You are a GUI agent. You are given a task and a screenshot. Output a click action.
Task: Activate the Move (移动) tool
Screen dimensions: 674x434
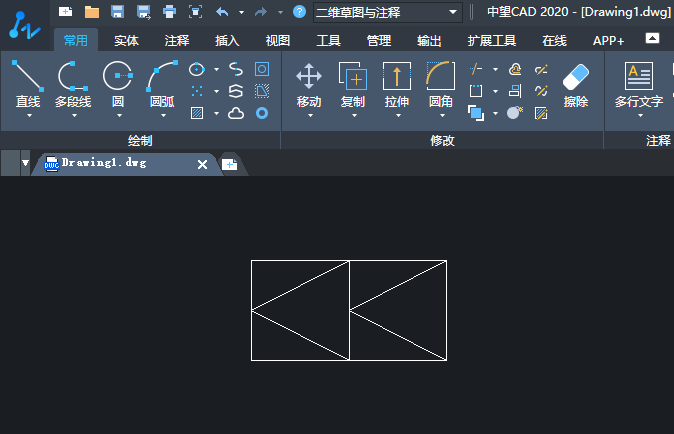click(309, 84)
